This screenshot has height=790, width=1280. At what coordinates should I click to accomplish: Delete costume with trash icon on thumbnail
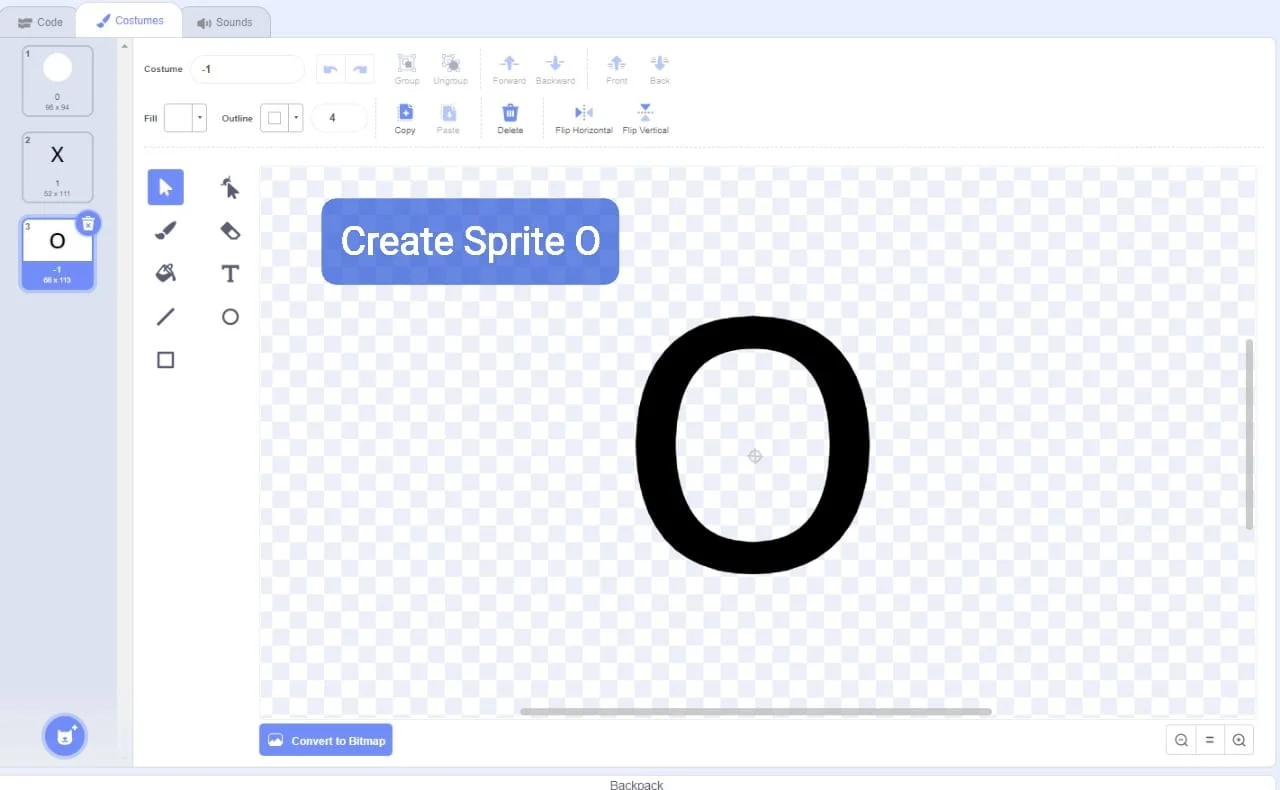[88, 223]
